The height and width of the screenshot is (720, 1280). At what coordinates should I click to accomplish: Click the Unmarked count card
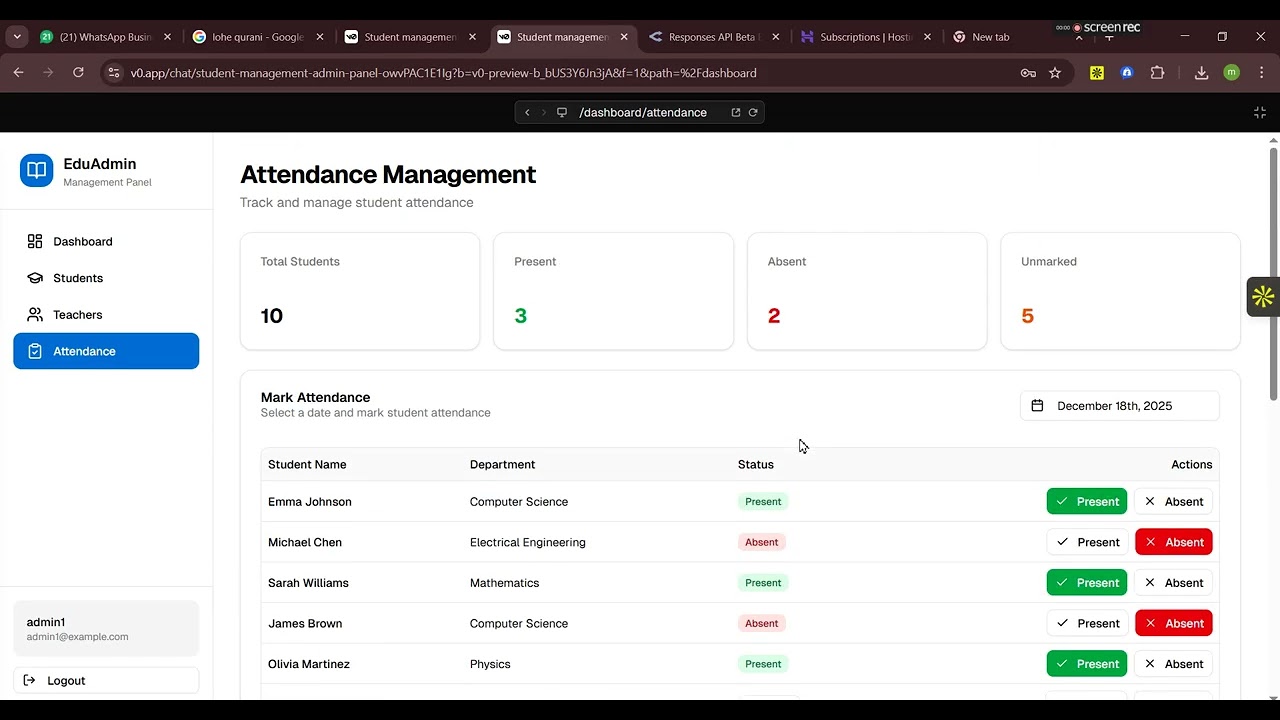click(1120, 291)
